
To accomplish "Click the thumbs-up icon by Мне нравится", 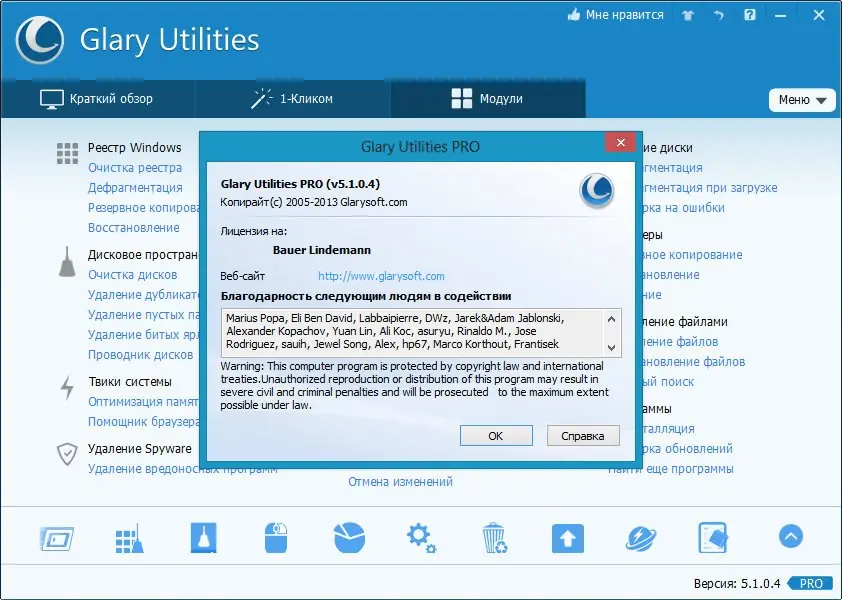I will point(574,15).
